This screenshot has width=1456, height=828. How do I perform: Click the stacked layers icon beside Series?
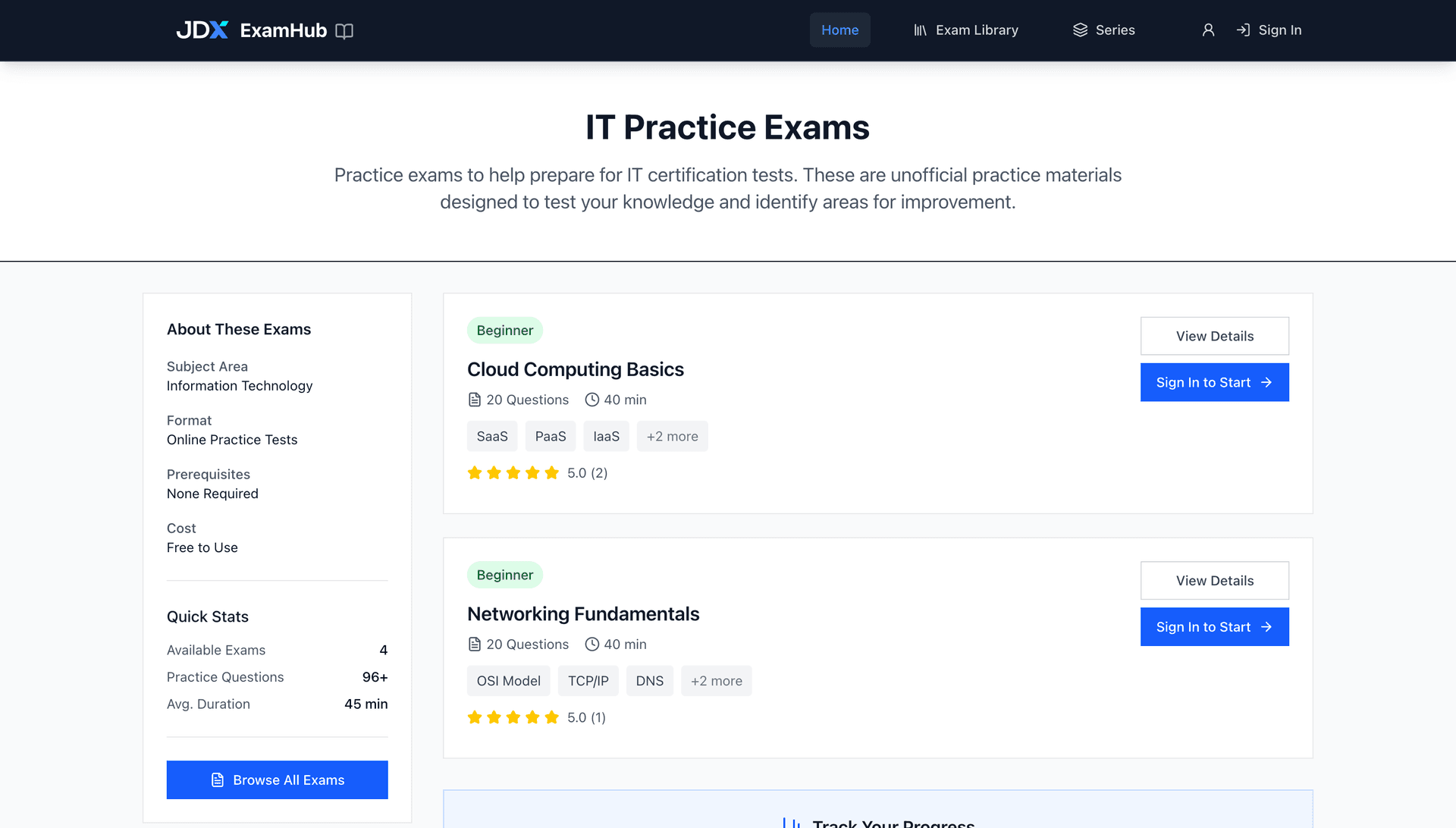point(1080,30)
